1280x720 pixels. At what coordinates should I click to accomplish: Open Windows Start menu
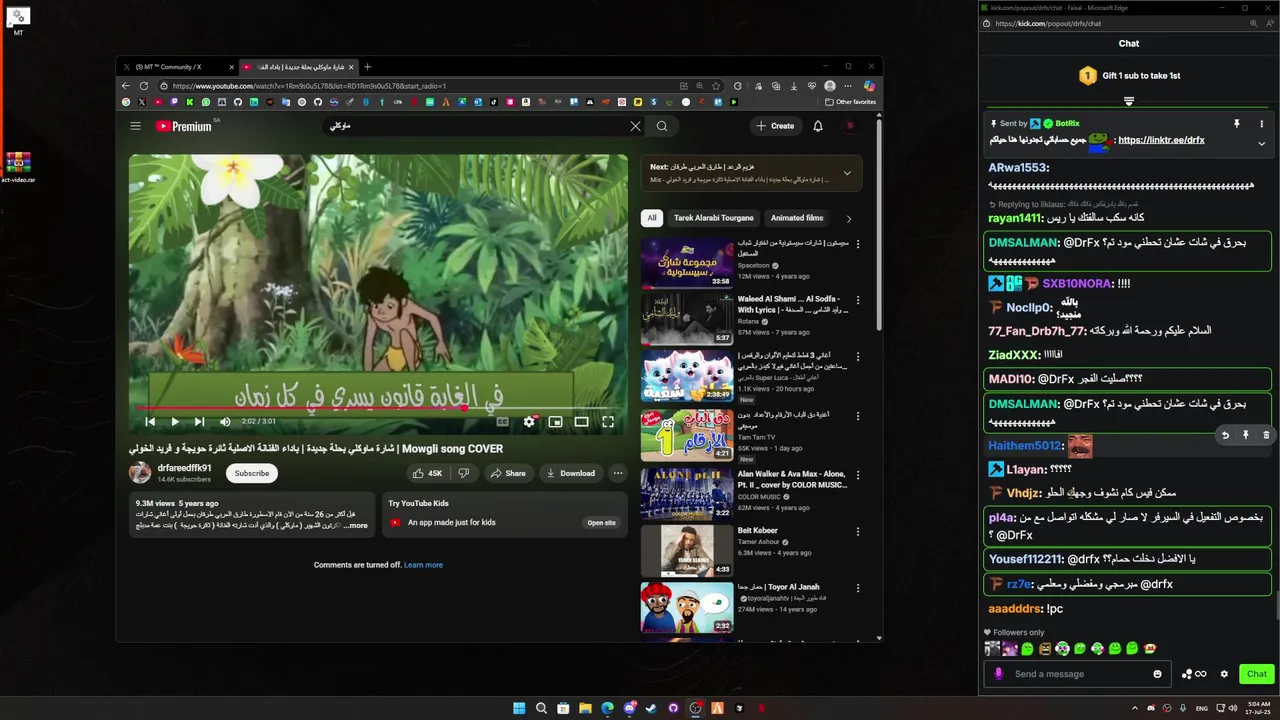[x=519, y=708]
